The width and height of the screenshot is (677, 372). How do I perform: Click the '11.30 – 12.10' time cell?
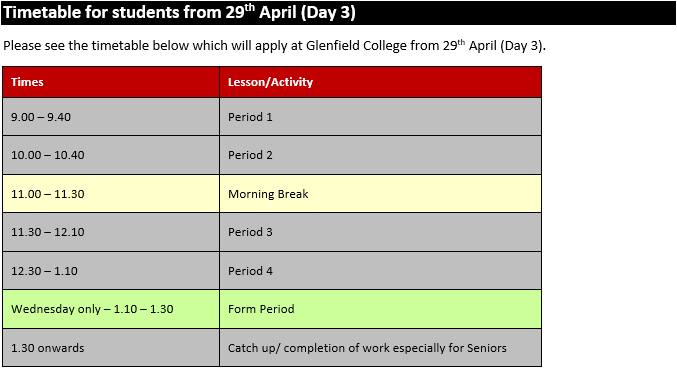pyautogui.click(x=111, y=232)
